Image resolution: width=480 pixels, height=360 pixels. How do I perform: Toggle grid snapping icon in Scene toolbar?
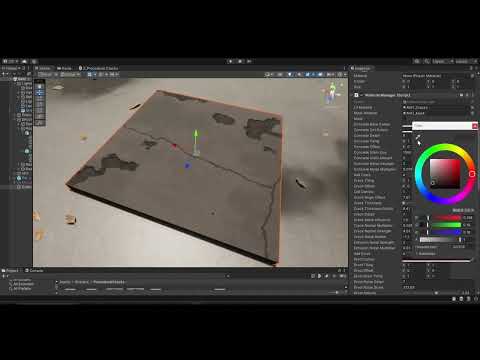pyautogui.click(x=102, y=74)
